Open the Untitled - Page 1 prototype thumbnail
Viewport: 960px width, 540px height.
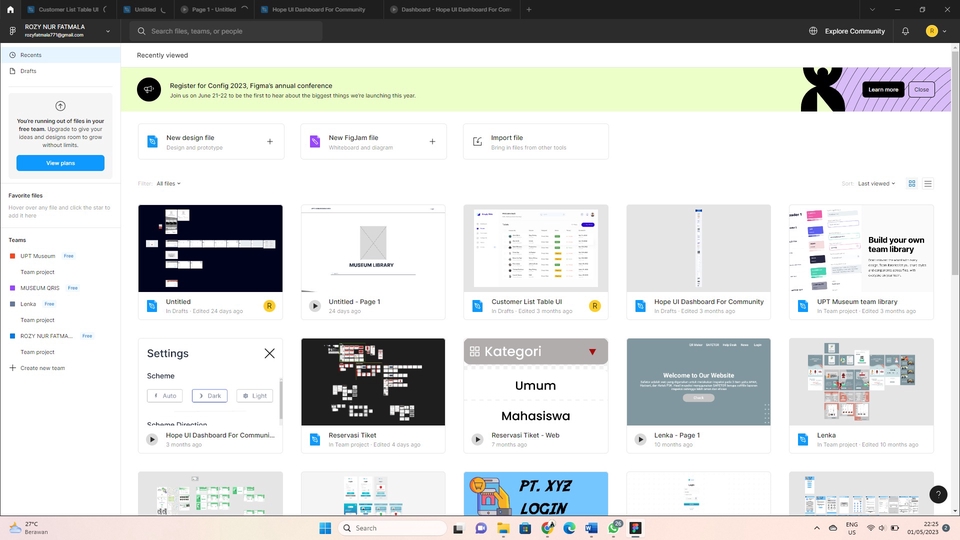pos(373,248)
